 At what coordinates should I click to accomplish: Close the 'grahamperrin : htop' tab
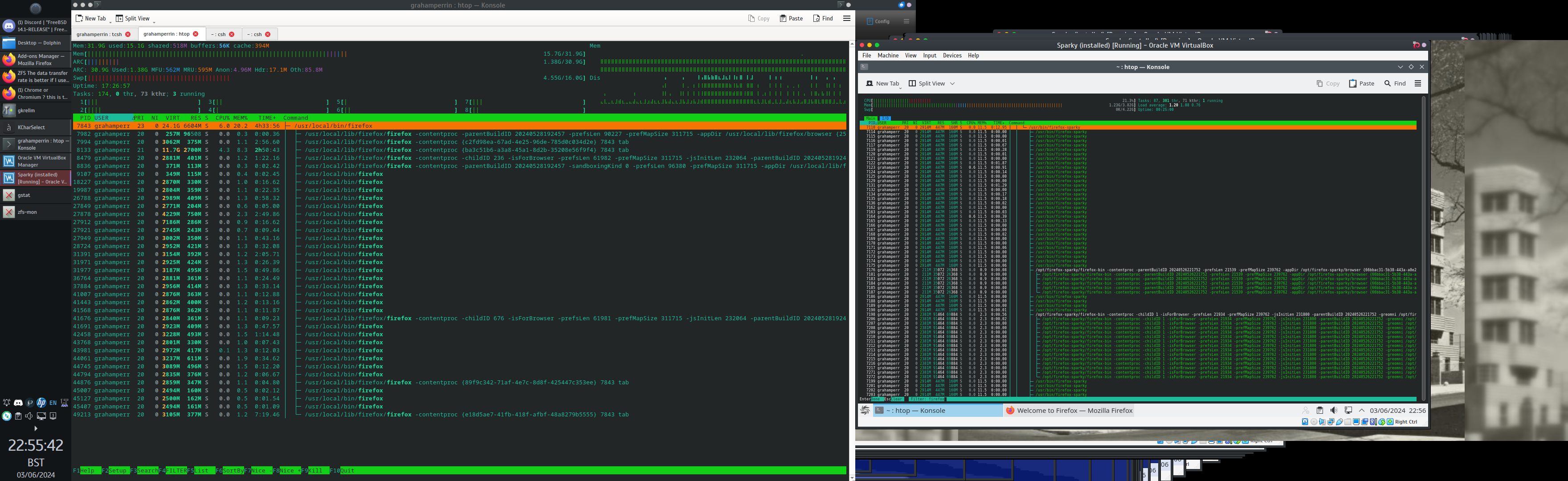196,34
